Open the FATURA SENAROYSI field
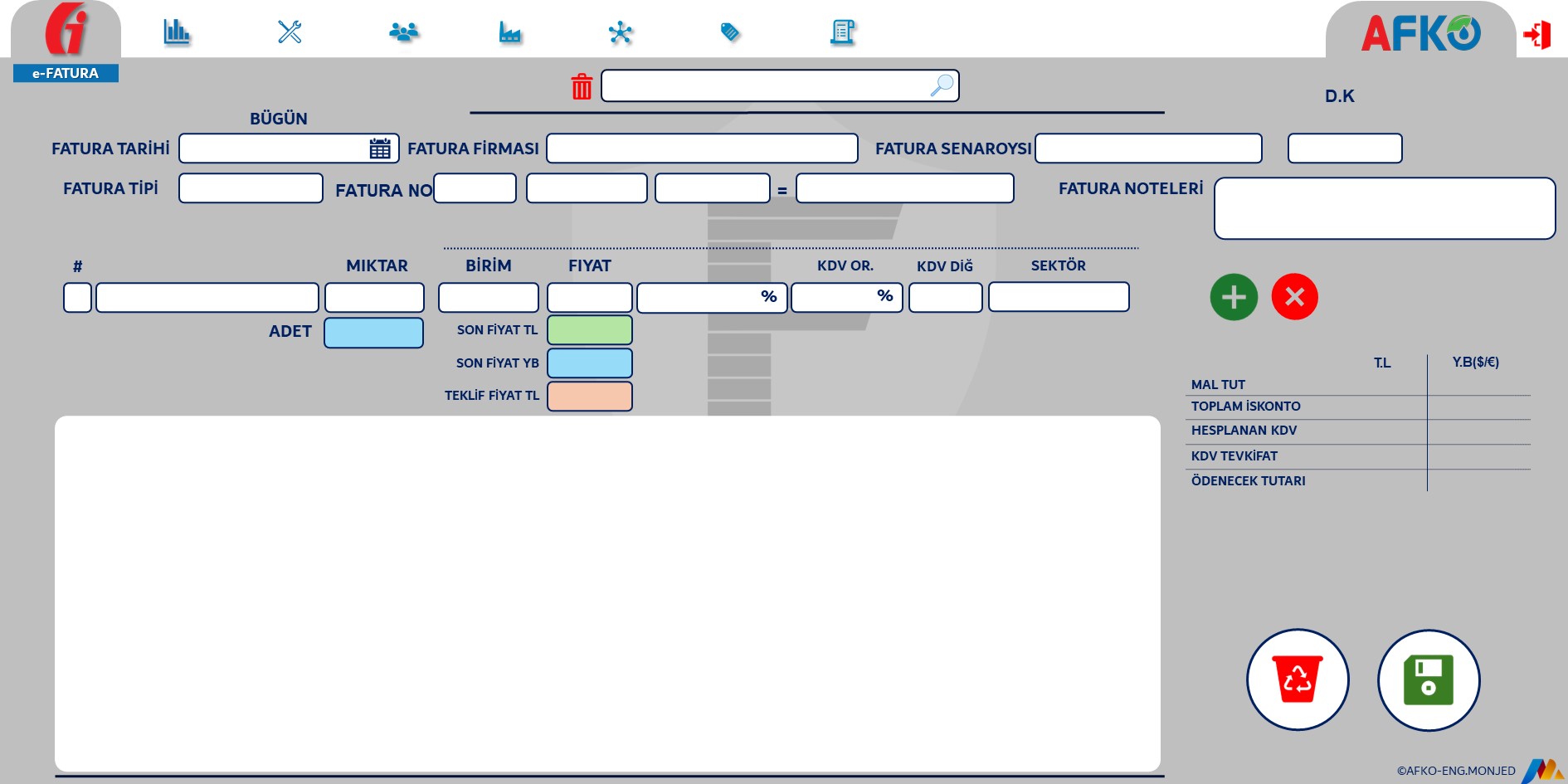1568x784 pixels. tap(1148, 149)
